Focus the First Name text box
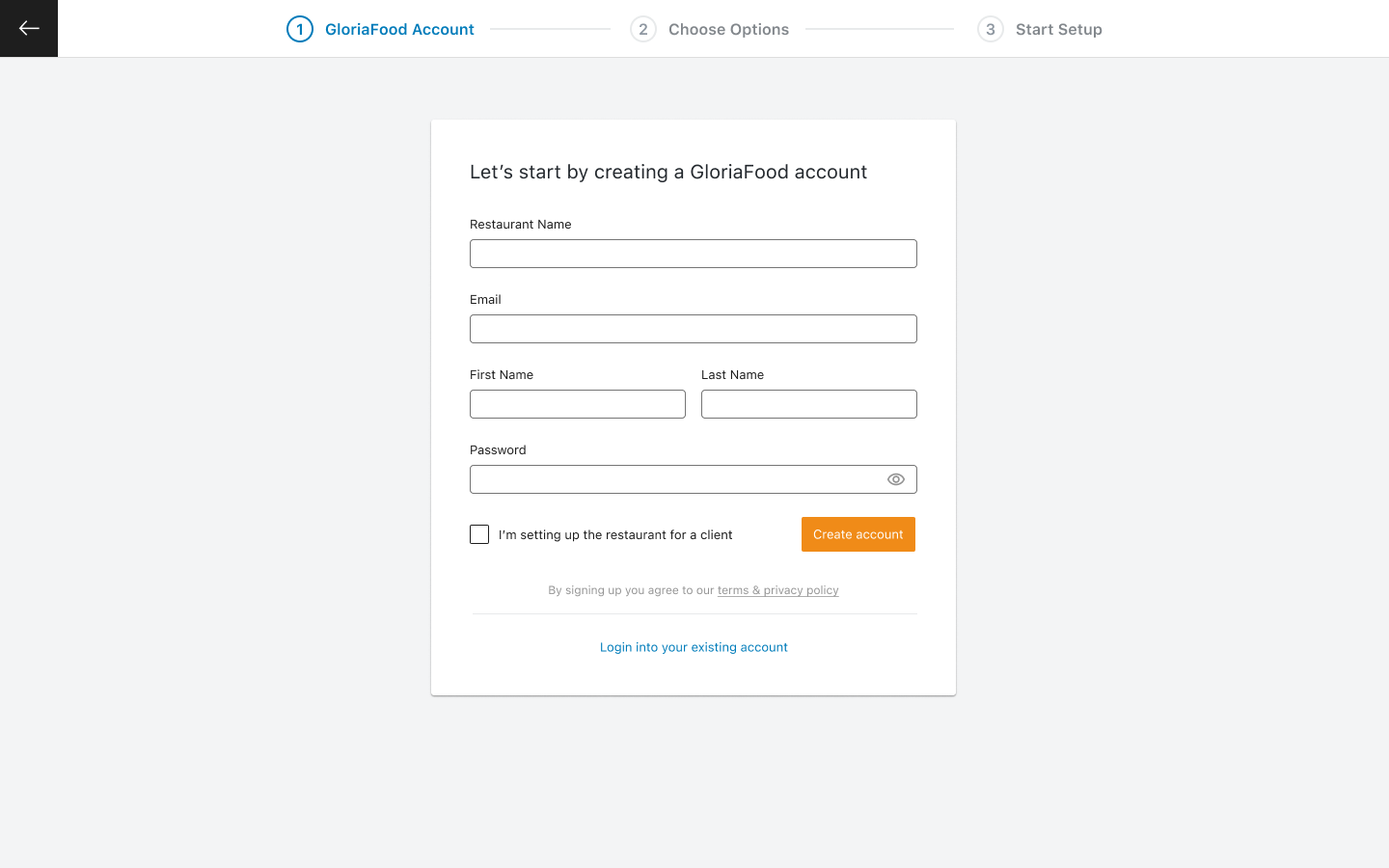1389x868 pixels. [x=577, y=404]
